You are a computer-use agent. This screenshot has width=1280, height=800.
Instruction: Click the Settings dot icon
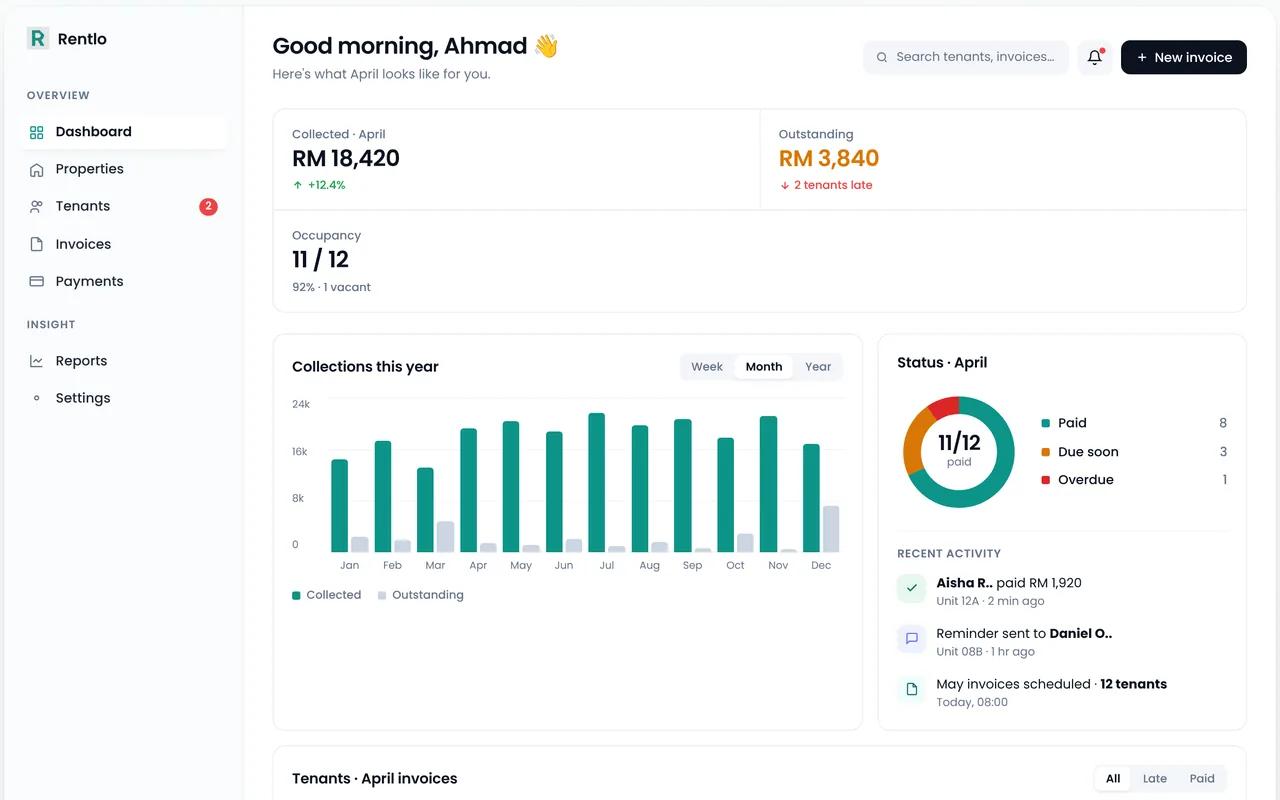pyautogui.click(x=37, y=398)
